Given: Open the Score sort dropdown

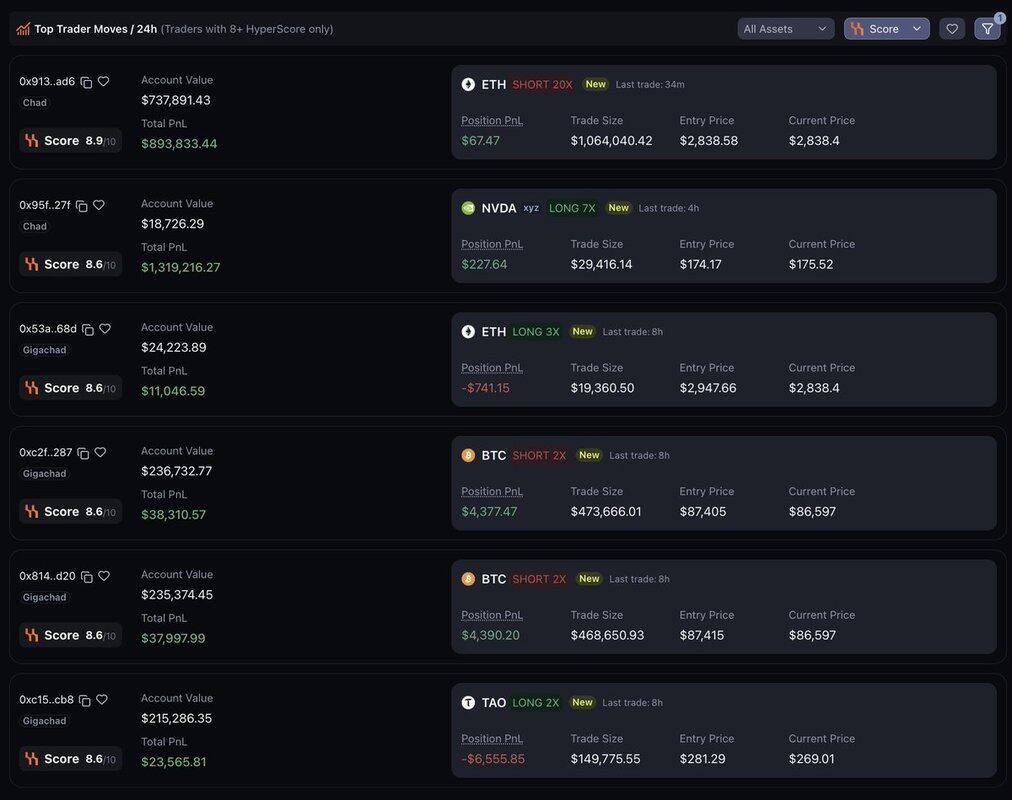Looking at the screenshot, I should [x=886, y=29].
